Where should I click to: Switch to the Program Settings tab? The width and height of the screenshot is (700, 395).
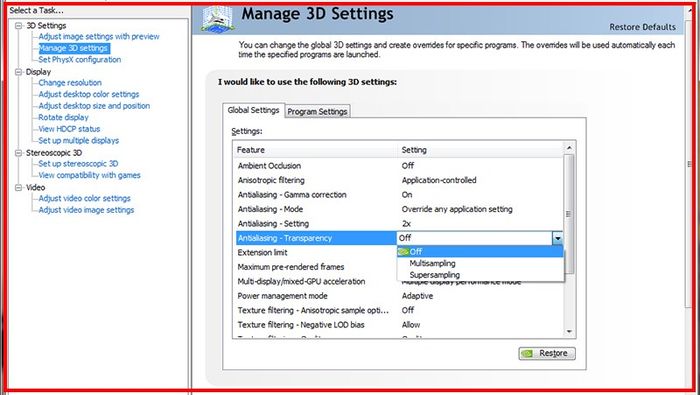pyautogui.click(x=317, y=112)
